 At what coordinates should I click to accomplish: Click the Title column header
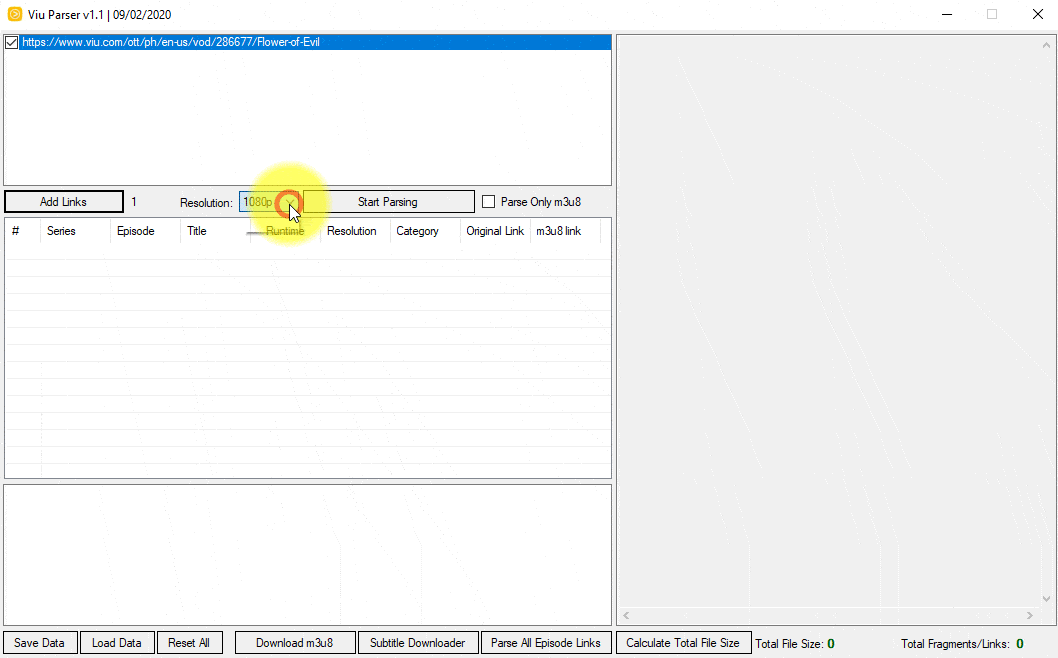pyautogui.click(x=215, y=231)
